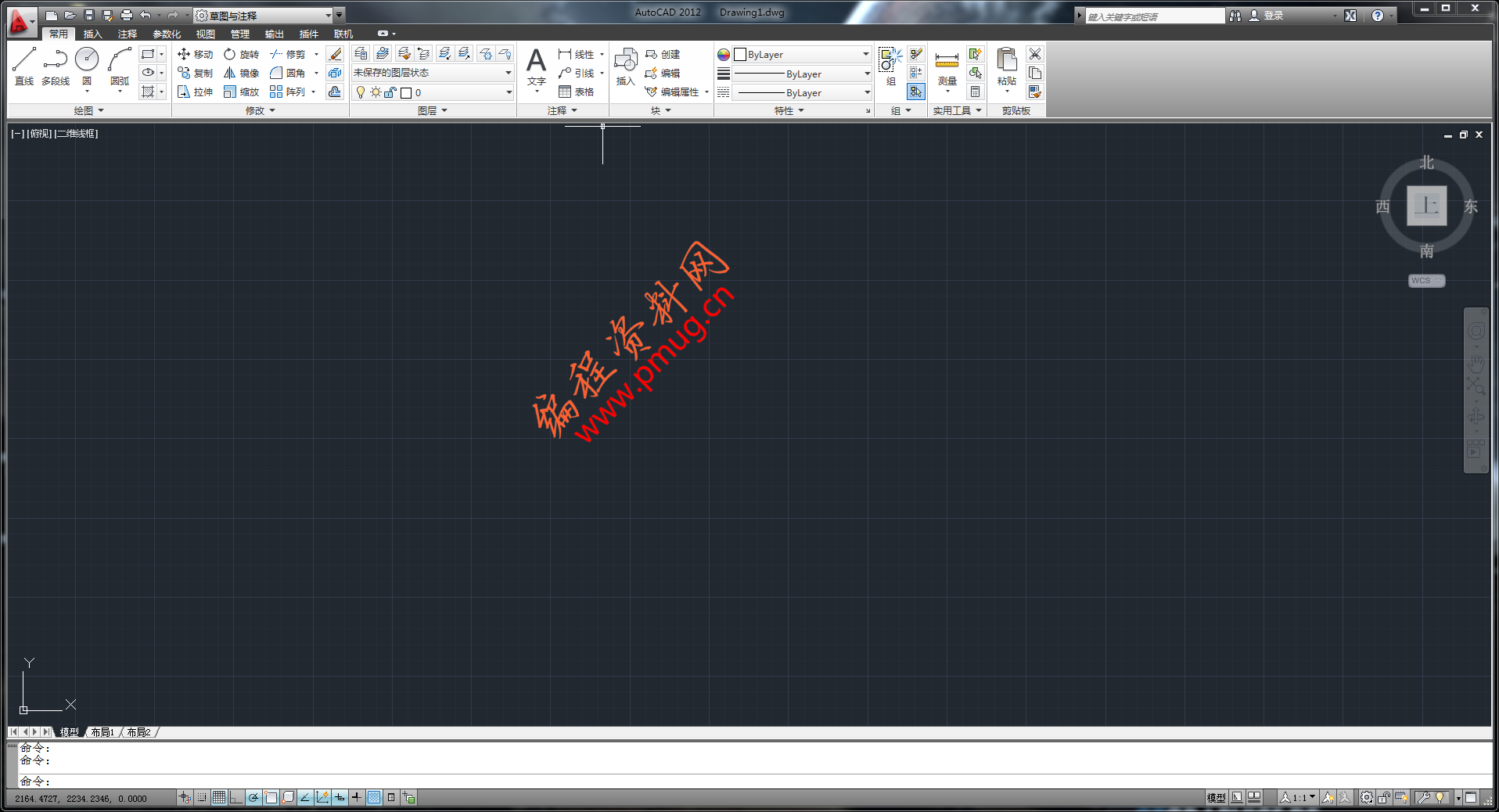The width and height of the screenshot is (1499, 812).
Task: Activate the Copy (复制) command
Action: pyautogui.click(x=195, y=73)
